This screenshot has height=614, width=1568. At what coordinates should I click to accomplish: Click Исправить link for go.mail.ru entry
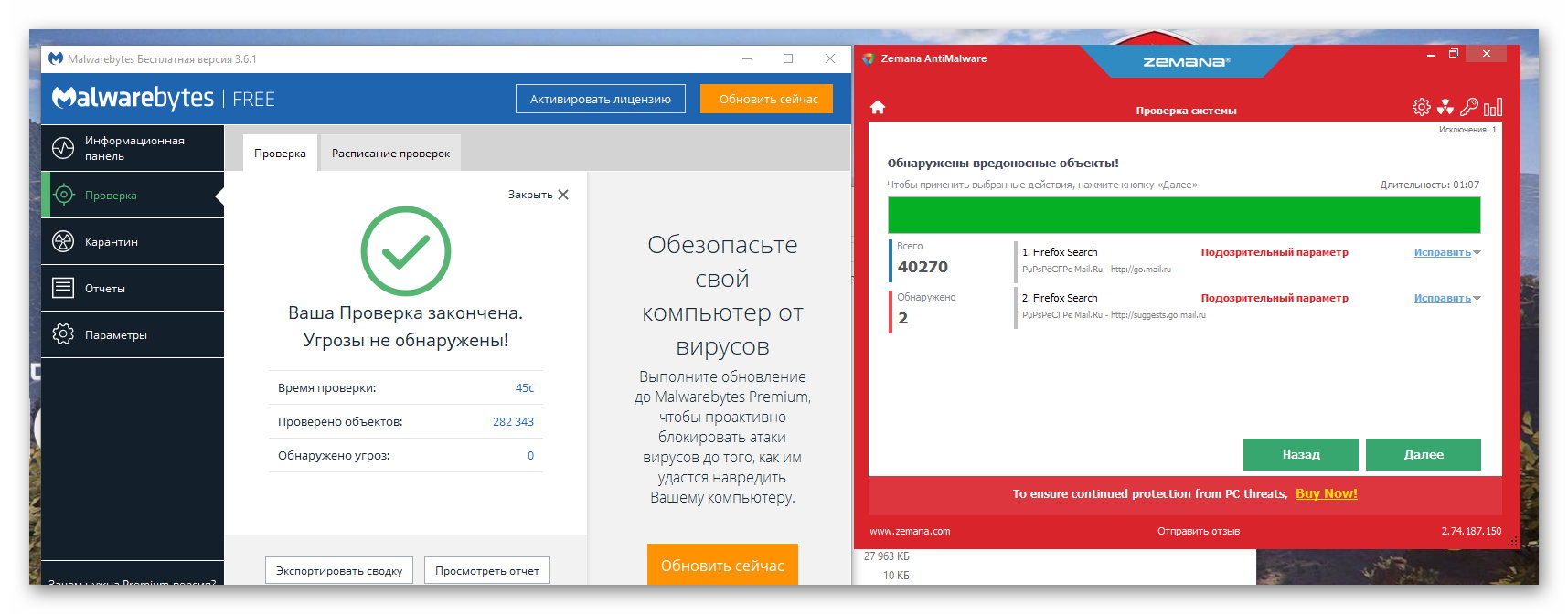[1442, 252]
